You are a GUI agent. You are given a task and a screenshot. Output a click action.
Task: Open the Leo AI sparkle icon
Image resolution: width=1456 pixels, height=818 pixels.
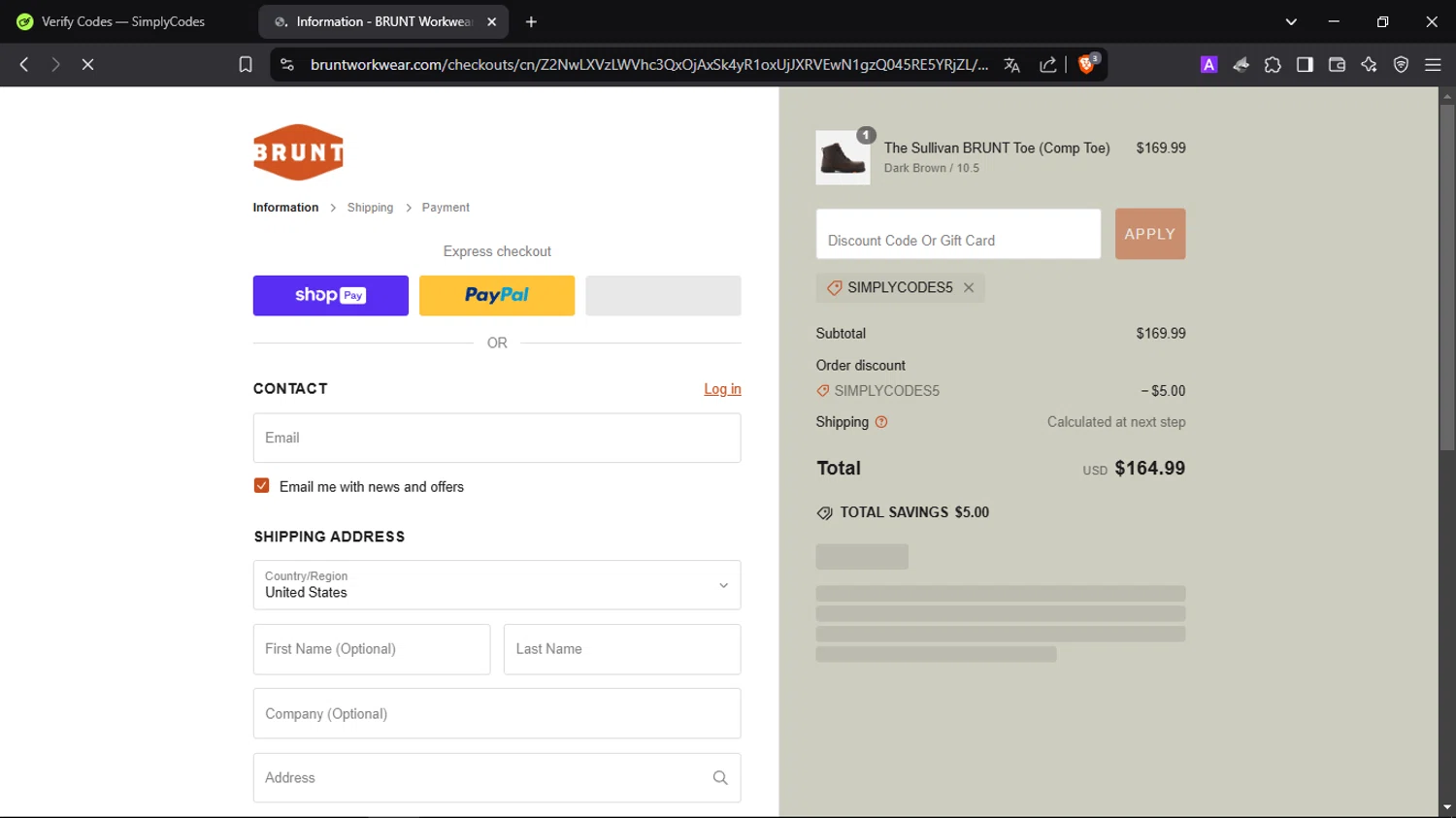[1369, 64]
